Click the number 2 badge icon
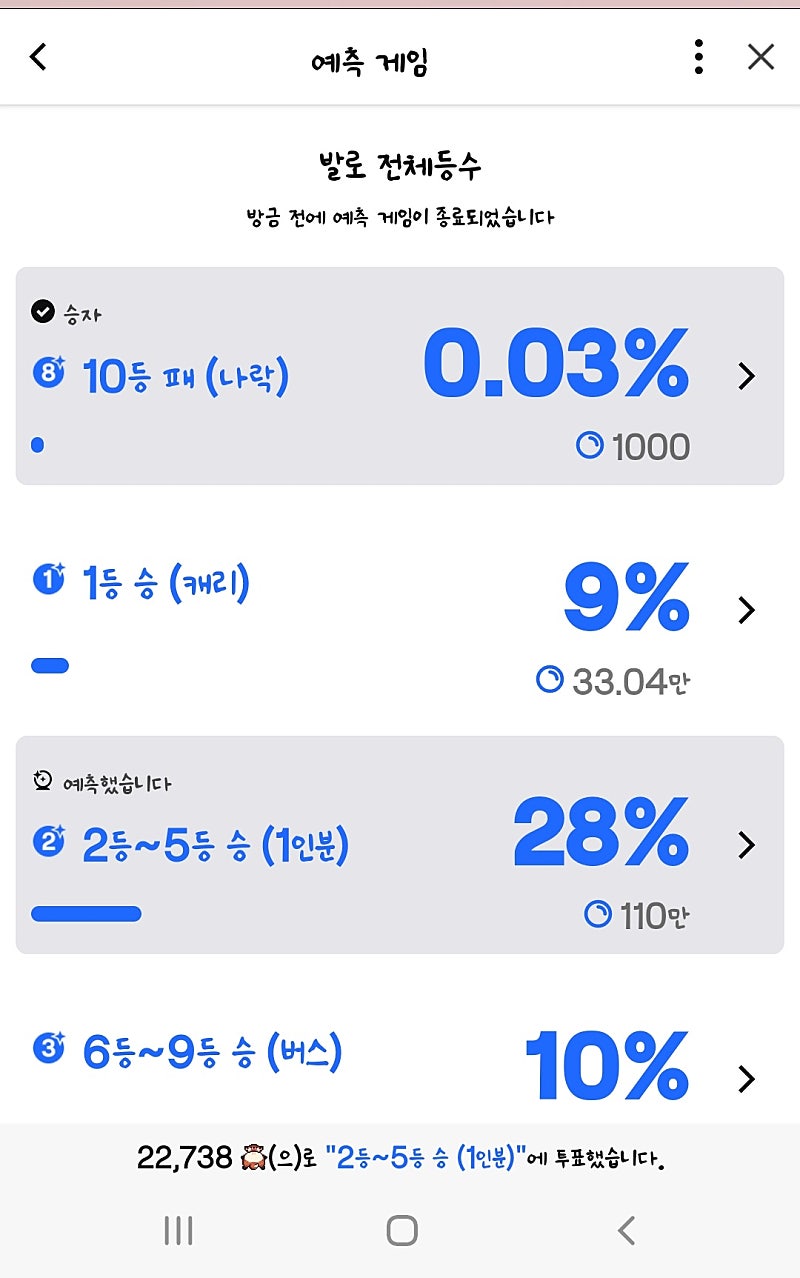 pos(48,843)
